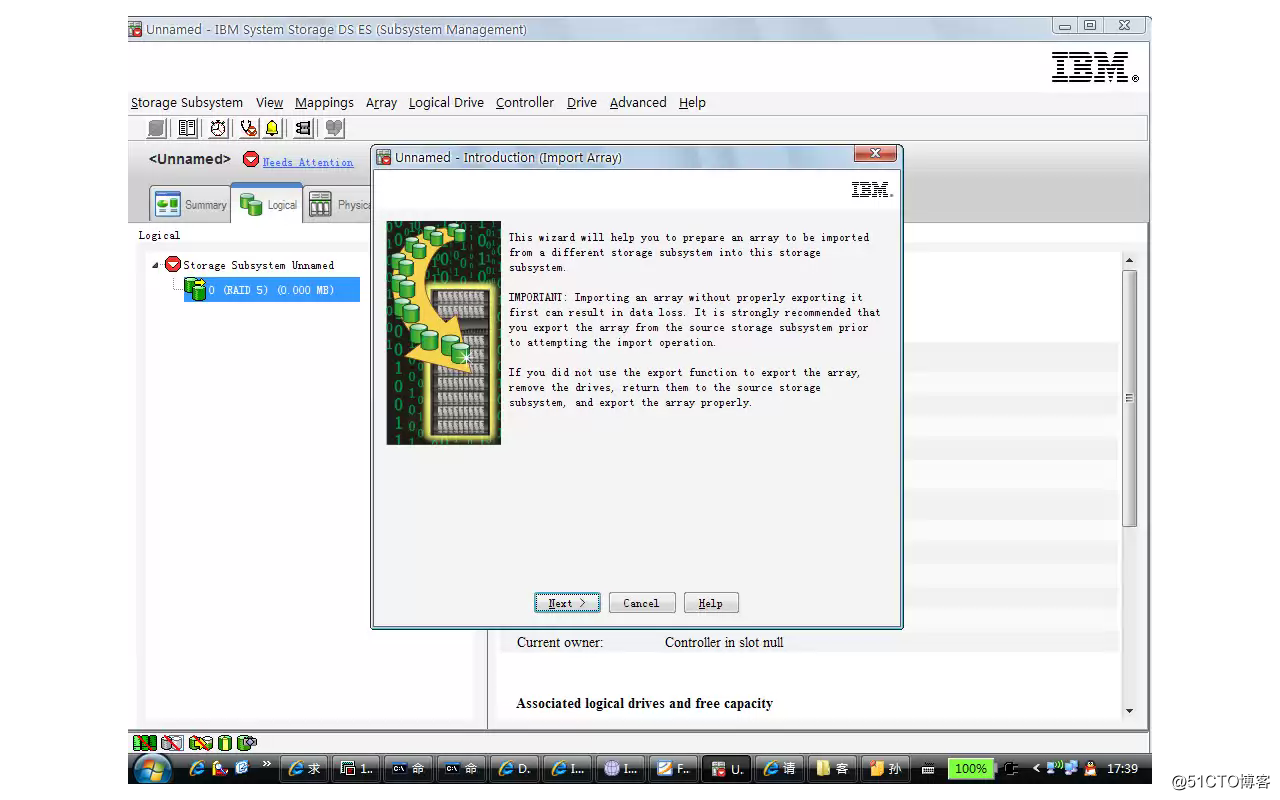The width and height of the screenshot is (1280, 800).
Task: Click the black enclosure locate toolbar icon
Action: click(x=303, y=128)
